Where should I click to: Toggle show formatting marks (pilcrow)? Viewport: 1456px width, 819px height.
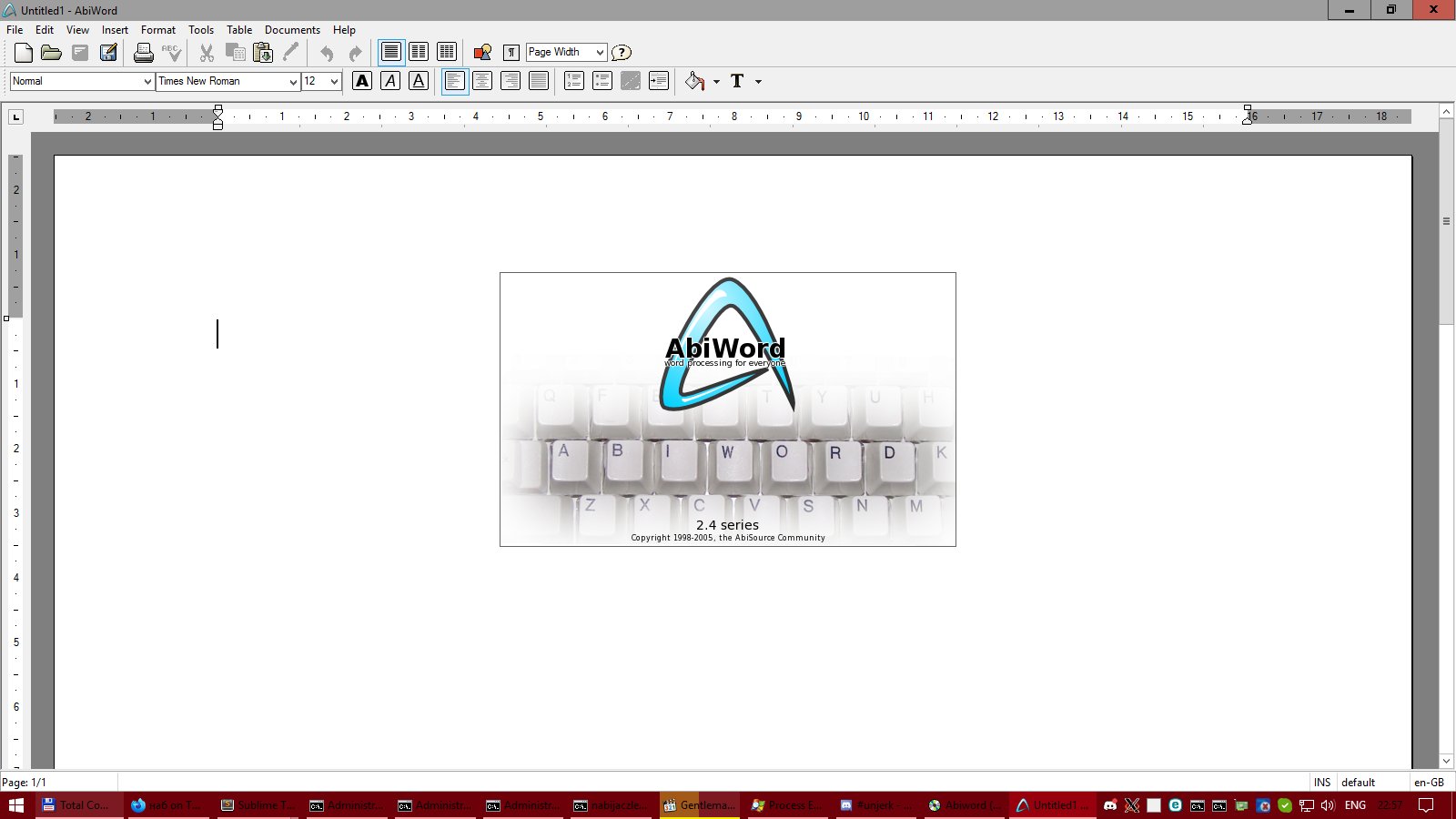click(511, 53)
